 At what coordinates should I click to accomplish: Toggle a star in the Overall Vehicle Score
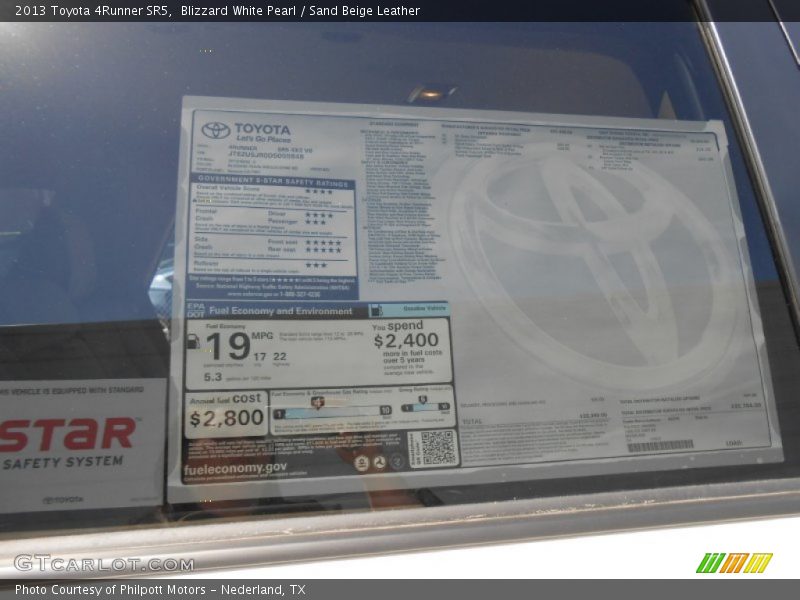[318, 190]
